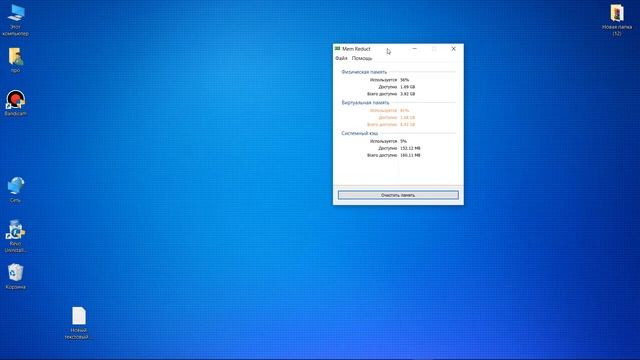Select the про folder desktop icon
Image resolution: width=640 pixels, height=360 pixels.
[16, 60]
